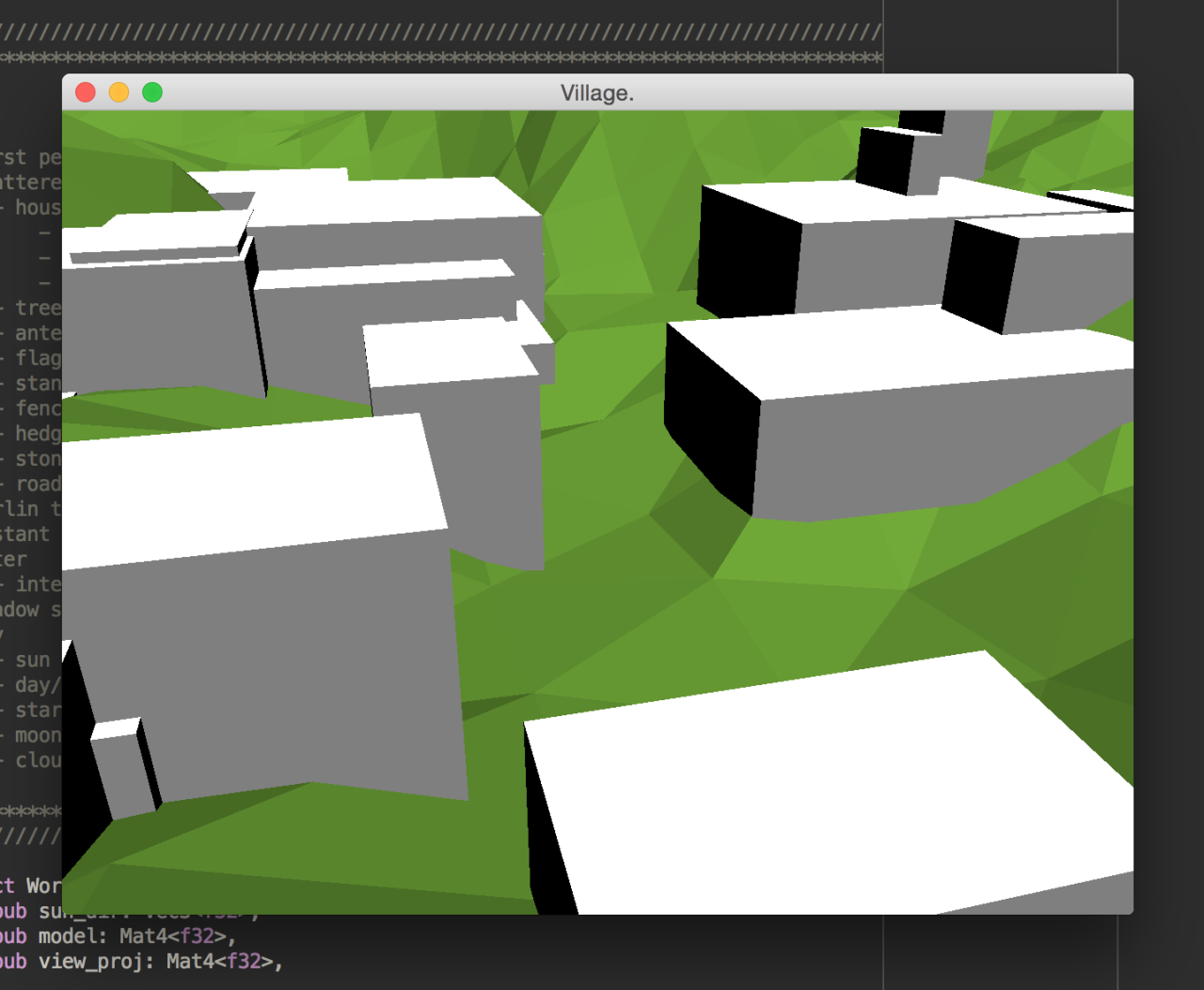This screenshot has height=990, width=1204.
Task: Click the "sun" comment line in editor
Action: 33,660
